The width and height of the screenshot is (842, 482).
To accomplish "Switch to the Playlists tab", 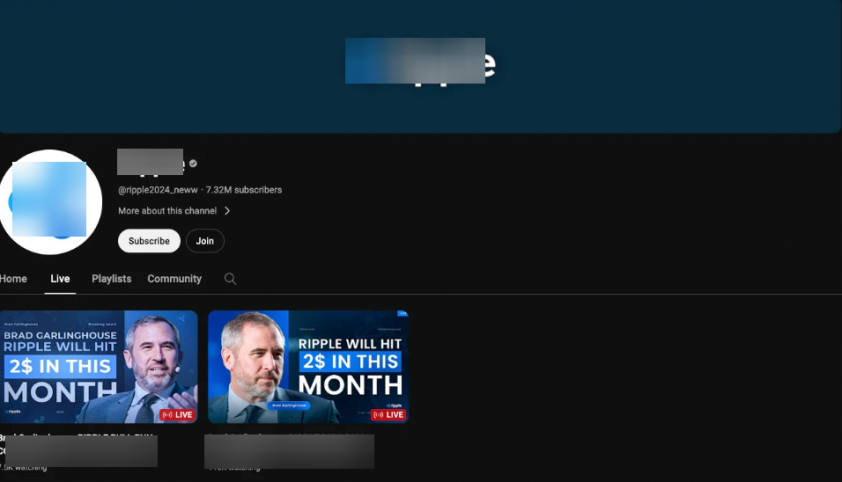I will 111,279.
